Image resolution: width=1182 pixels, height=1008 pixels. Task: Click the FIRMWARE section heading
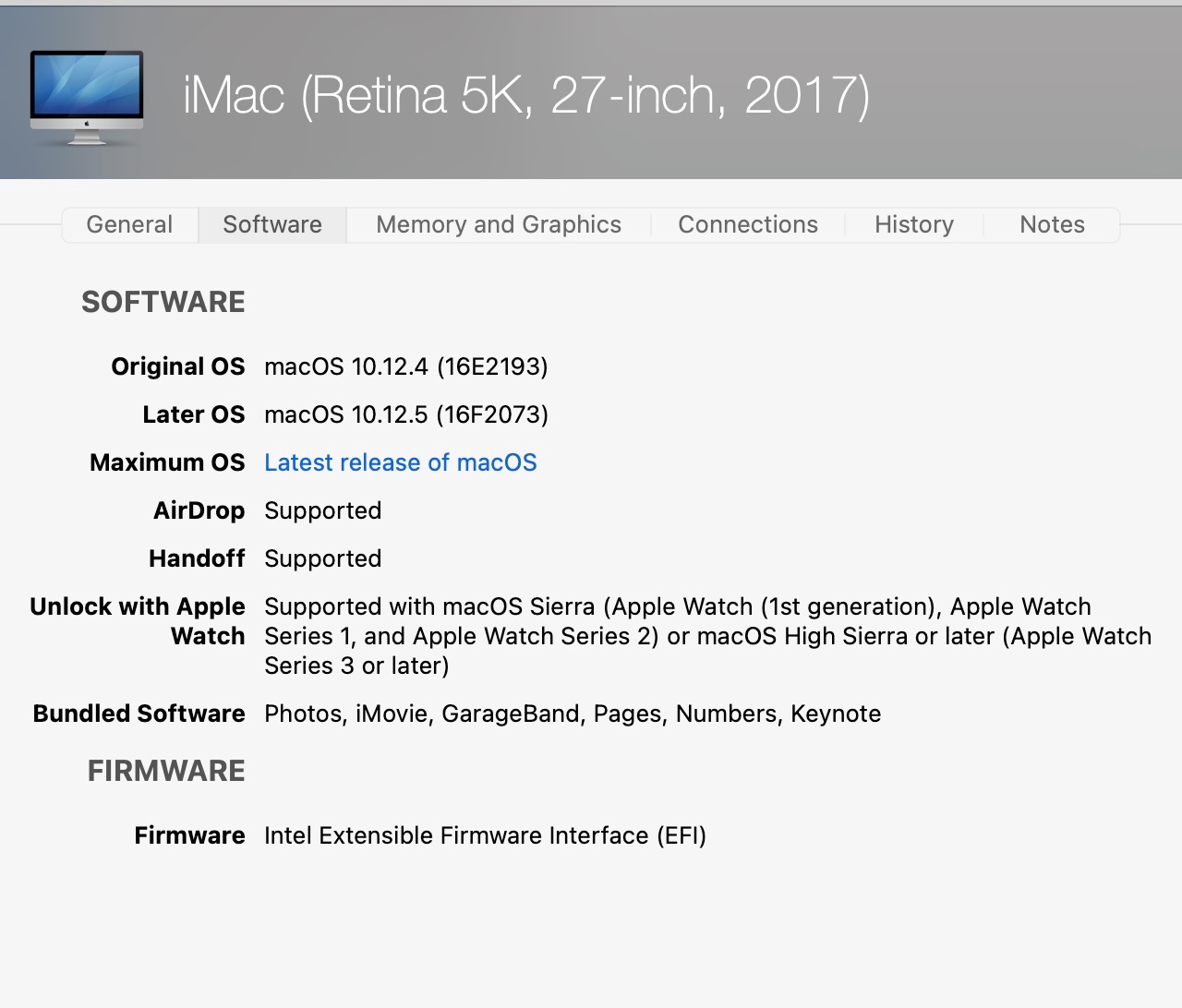tap(166, 771)
